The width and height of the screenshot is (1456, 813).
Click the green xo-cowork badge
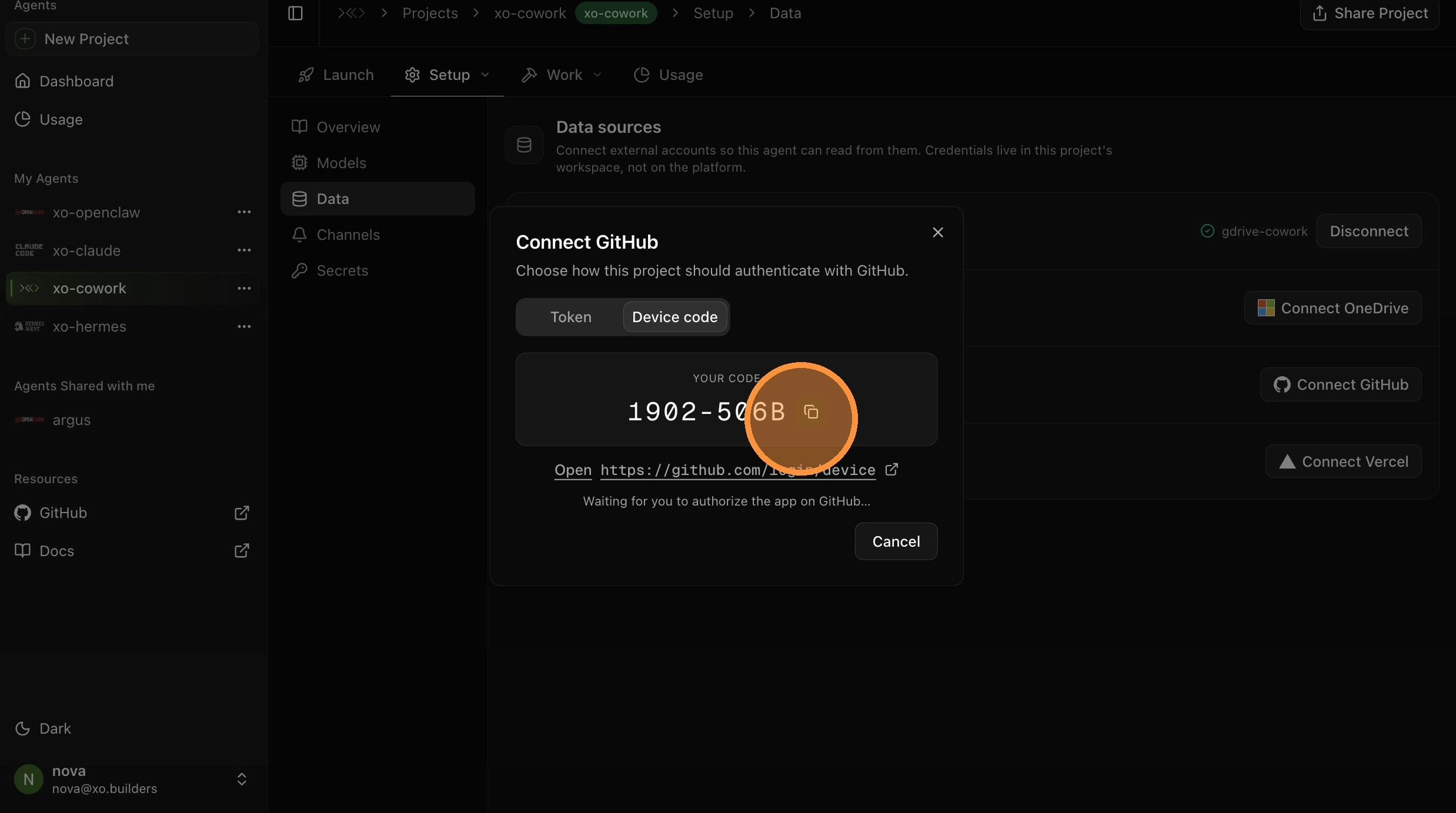coord(616,13)
